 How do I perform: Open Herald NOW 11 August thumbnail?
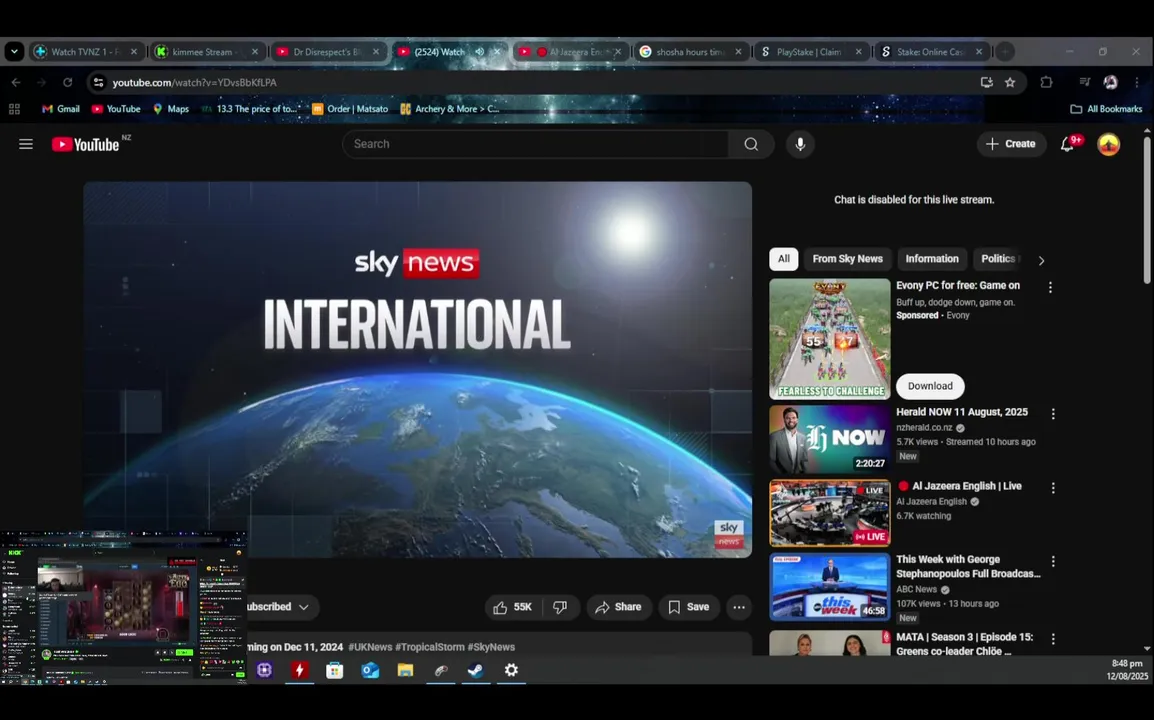click(829, 440)
